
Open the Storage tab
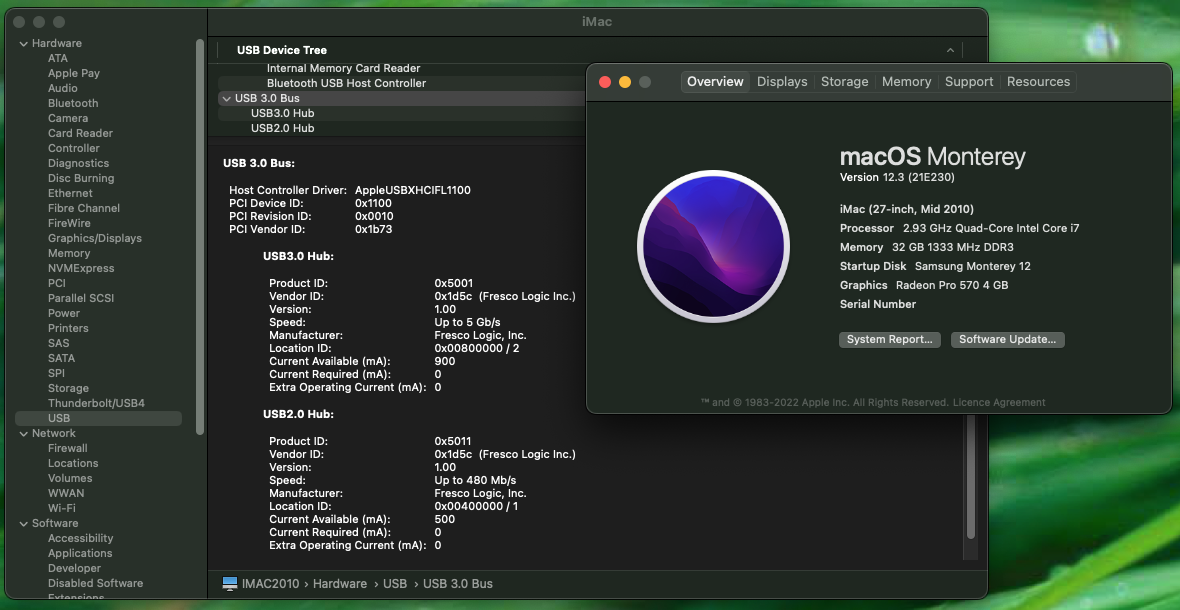pos(844,82)
